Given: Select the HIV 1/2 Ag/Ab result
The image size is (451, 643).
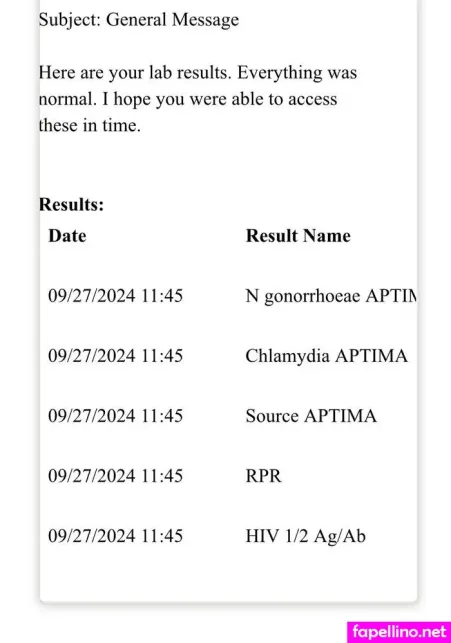Looking at the screenshot, I should point(305,536).
